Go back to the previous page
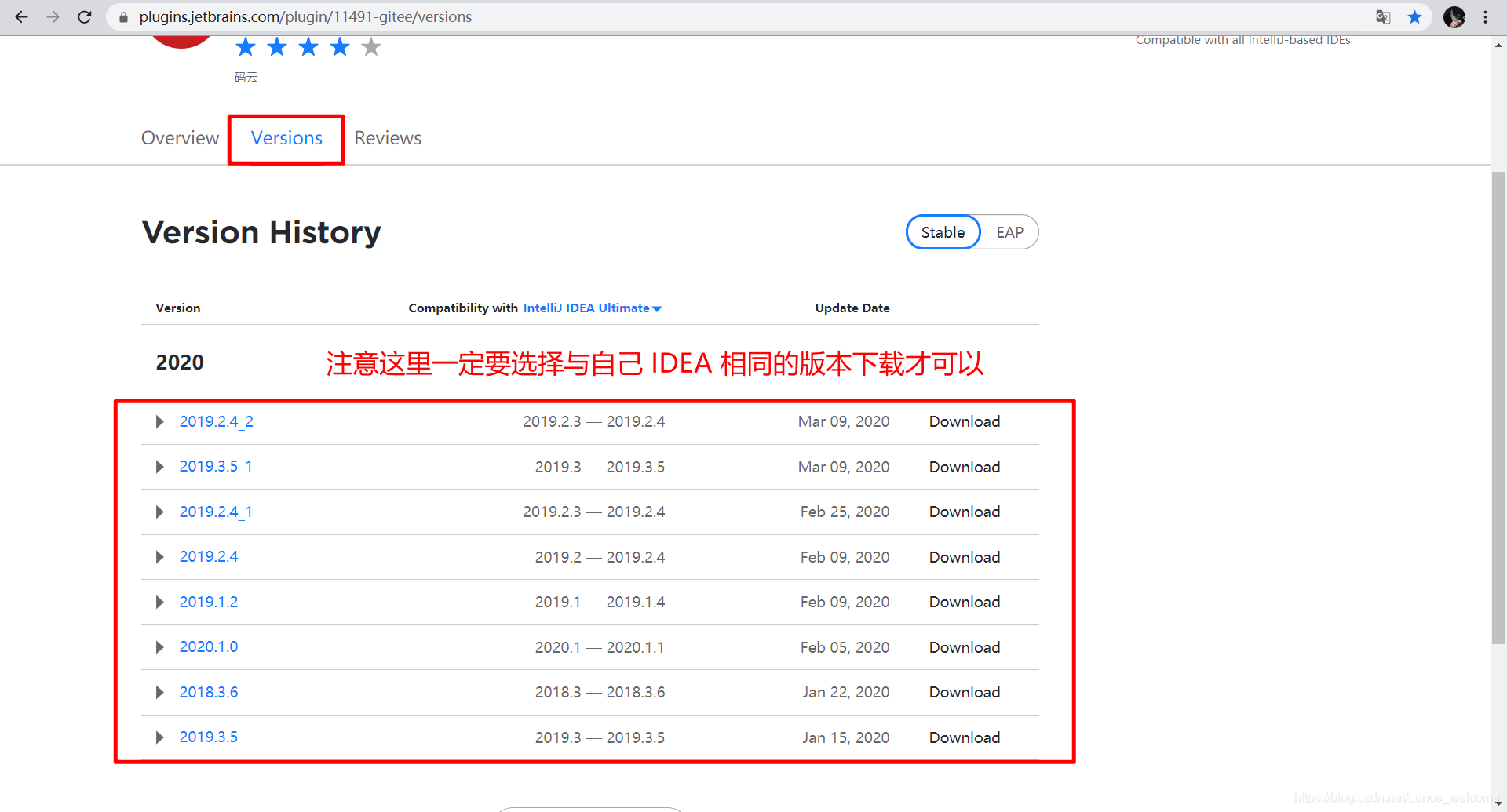 click(21, 16)
